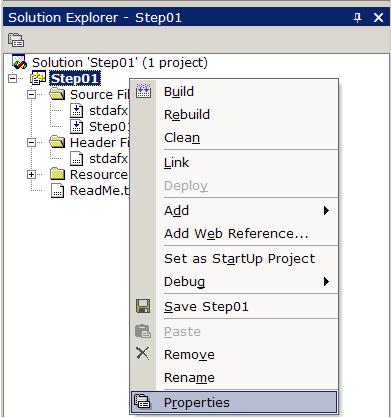Click the Properties toolbar icon below the title
Image resolution: width=391 pixels, height=418 pixels.
(x=16, y=40)
